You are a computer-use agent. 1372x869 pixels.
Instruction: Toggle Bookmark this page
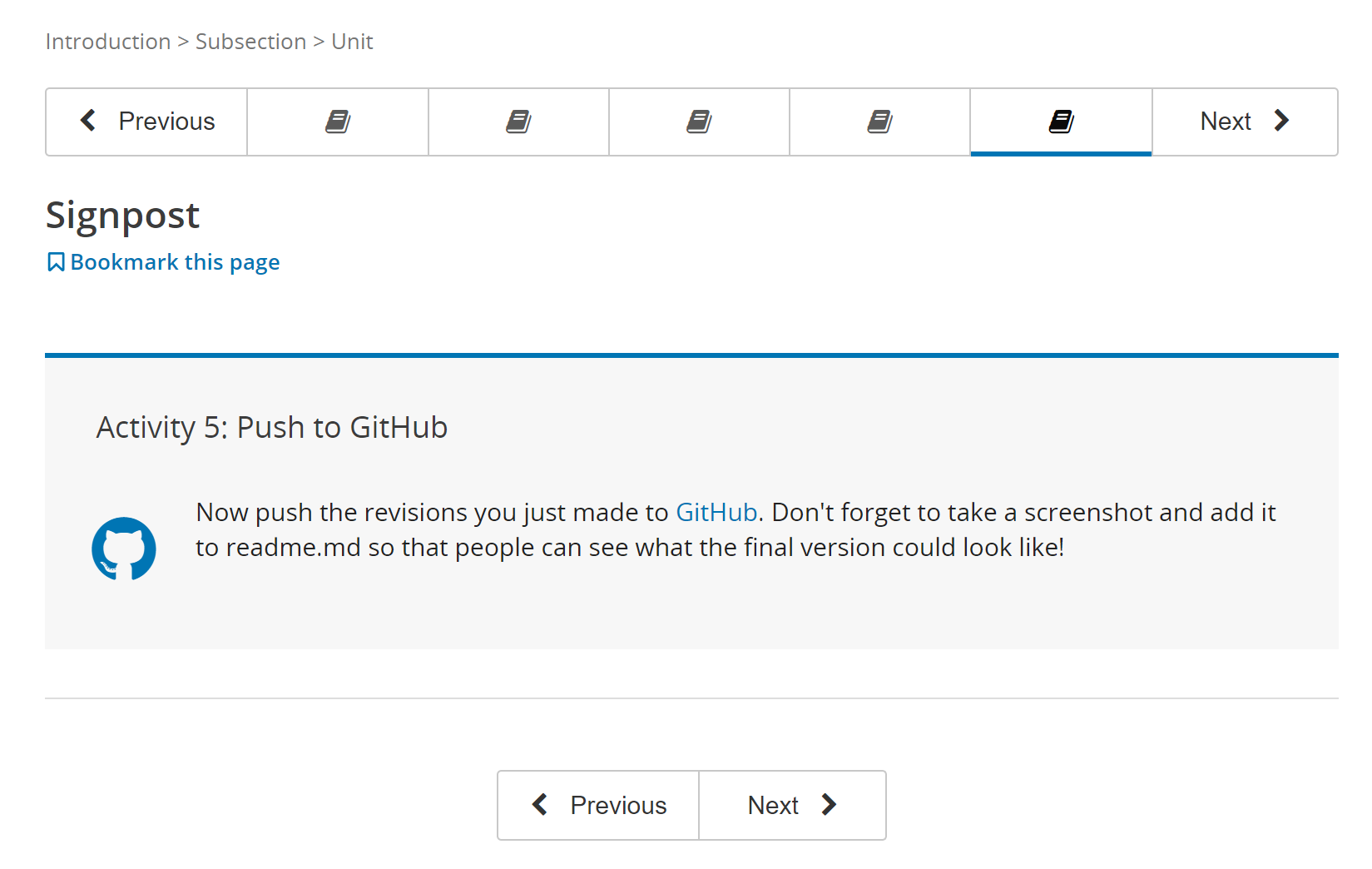[175, 262]
